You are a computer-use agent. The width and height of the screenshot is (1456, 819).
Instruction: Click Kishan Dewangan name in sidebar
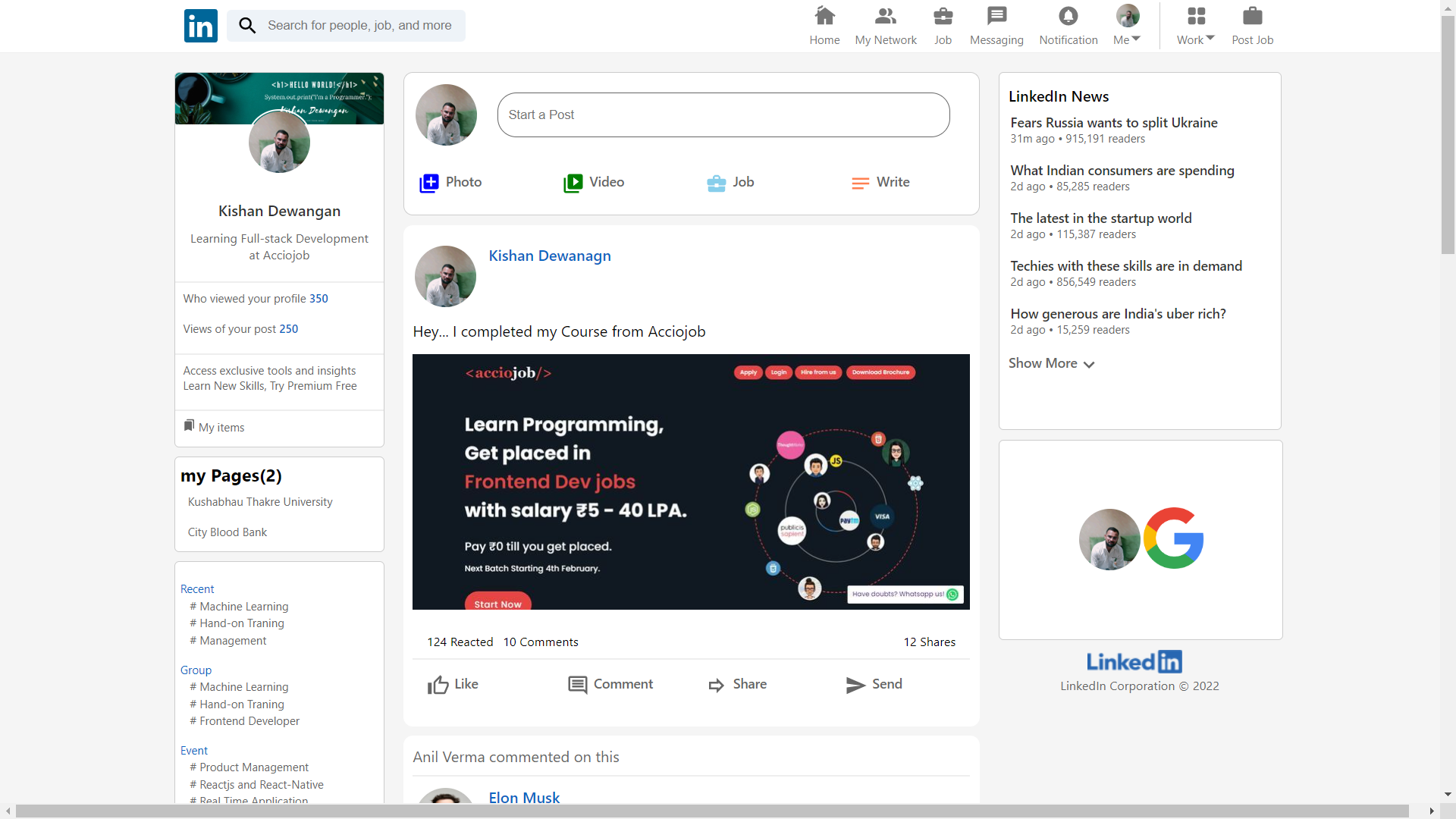click(279, 212)
